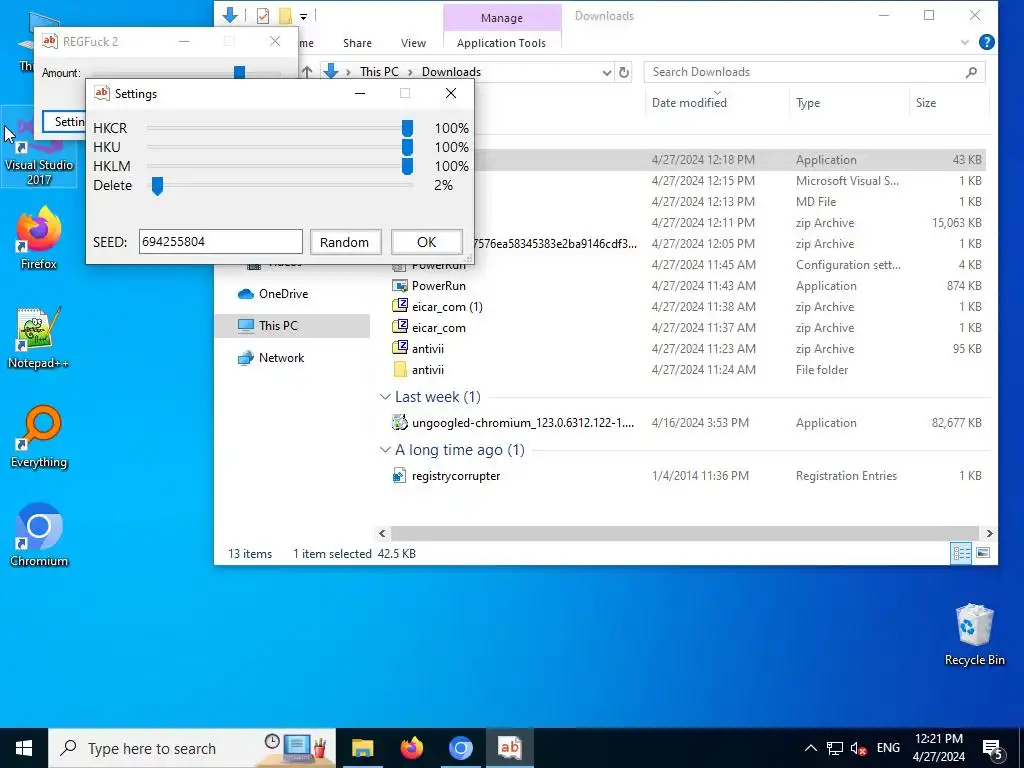Click the search magnifier icon

[x=971, y=72]
